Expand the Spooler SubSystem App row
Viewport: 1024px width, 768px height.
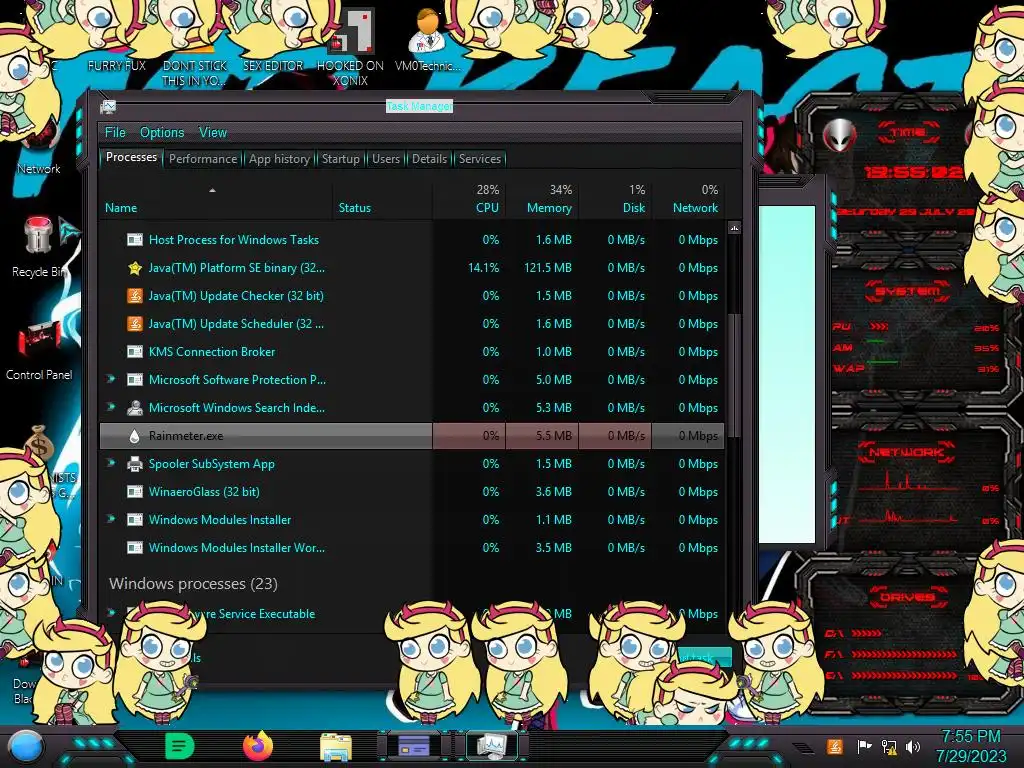(x=111, y=463)
